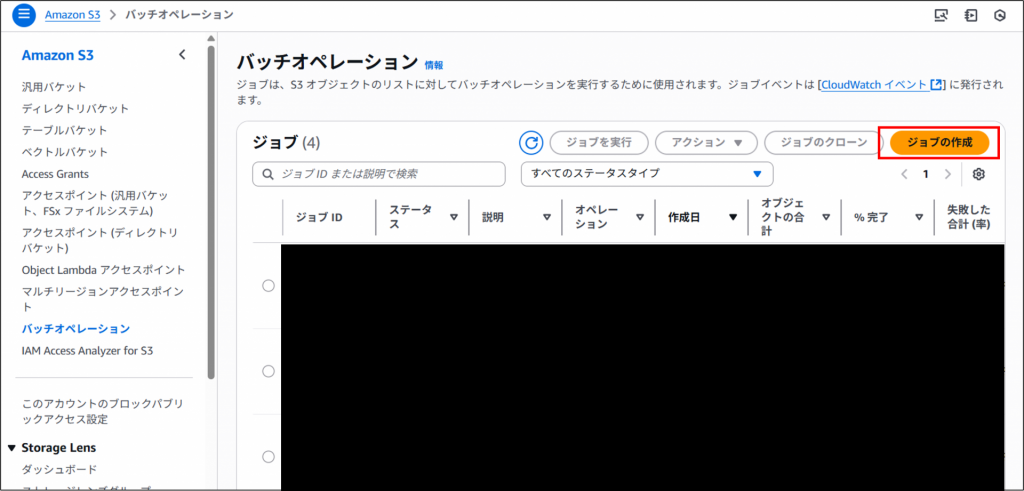The image size is (1024, 491).
Task: Open the アクション dropdown
Action: coord(707,143)
